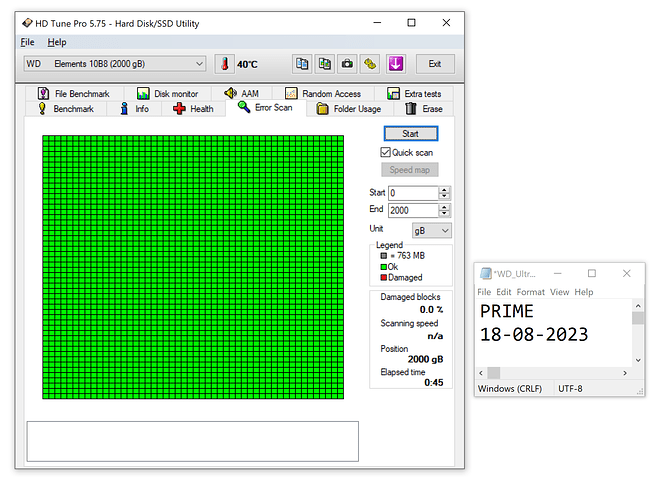Click UTF-8 in Notepad status bar

[570, 388]
